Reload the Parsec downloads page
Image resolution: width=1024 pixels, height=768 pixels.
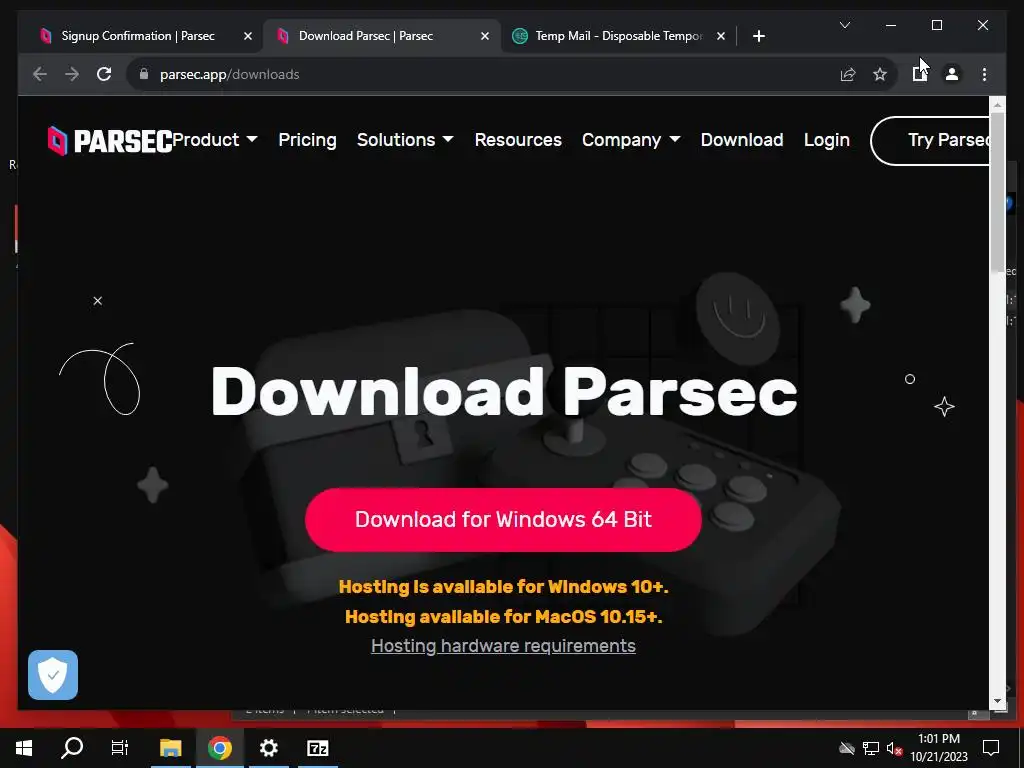[104, 74]
